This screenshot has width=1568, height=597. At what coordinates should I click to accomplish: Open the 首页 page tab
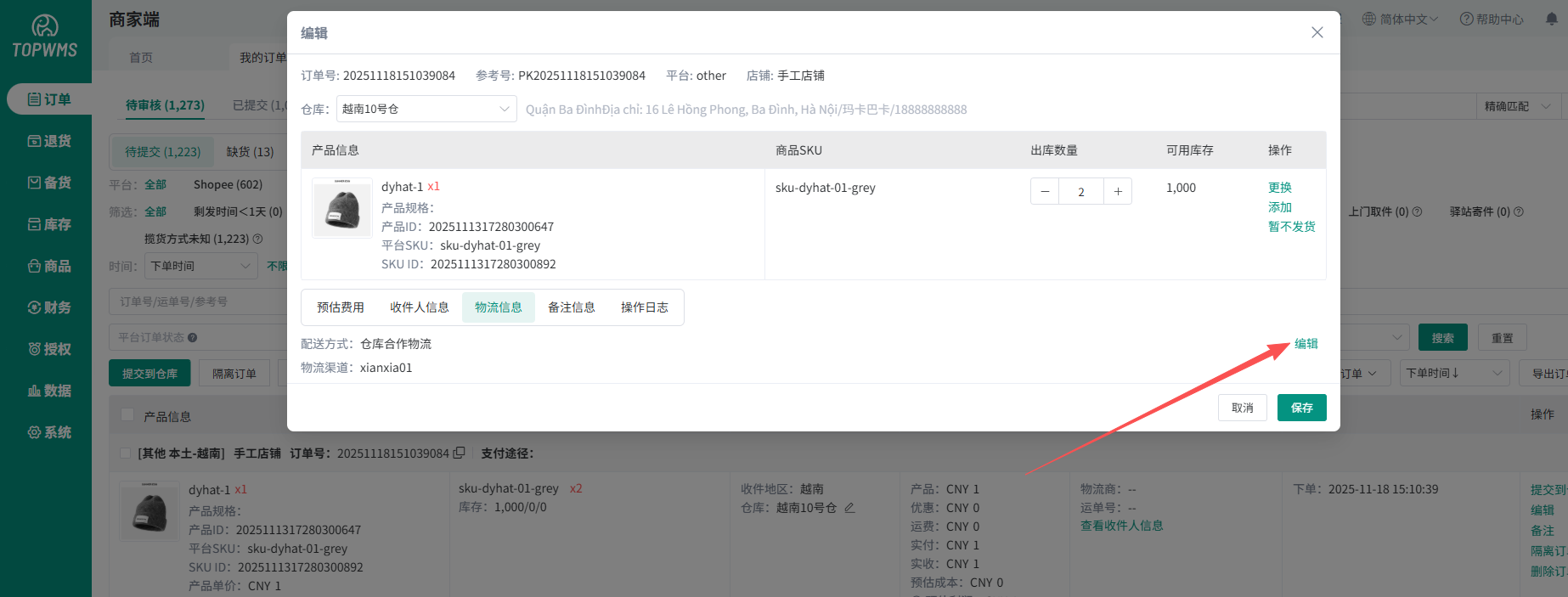point(141,58)
